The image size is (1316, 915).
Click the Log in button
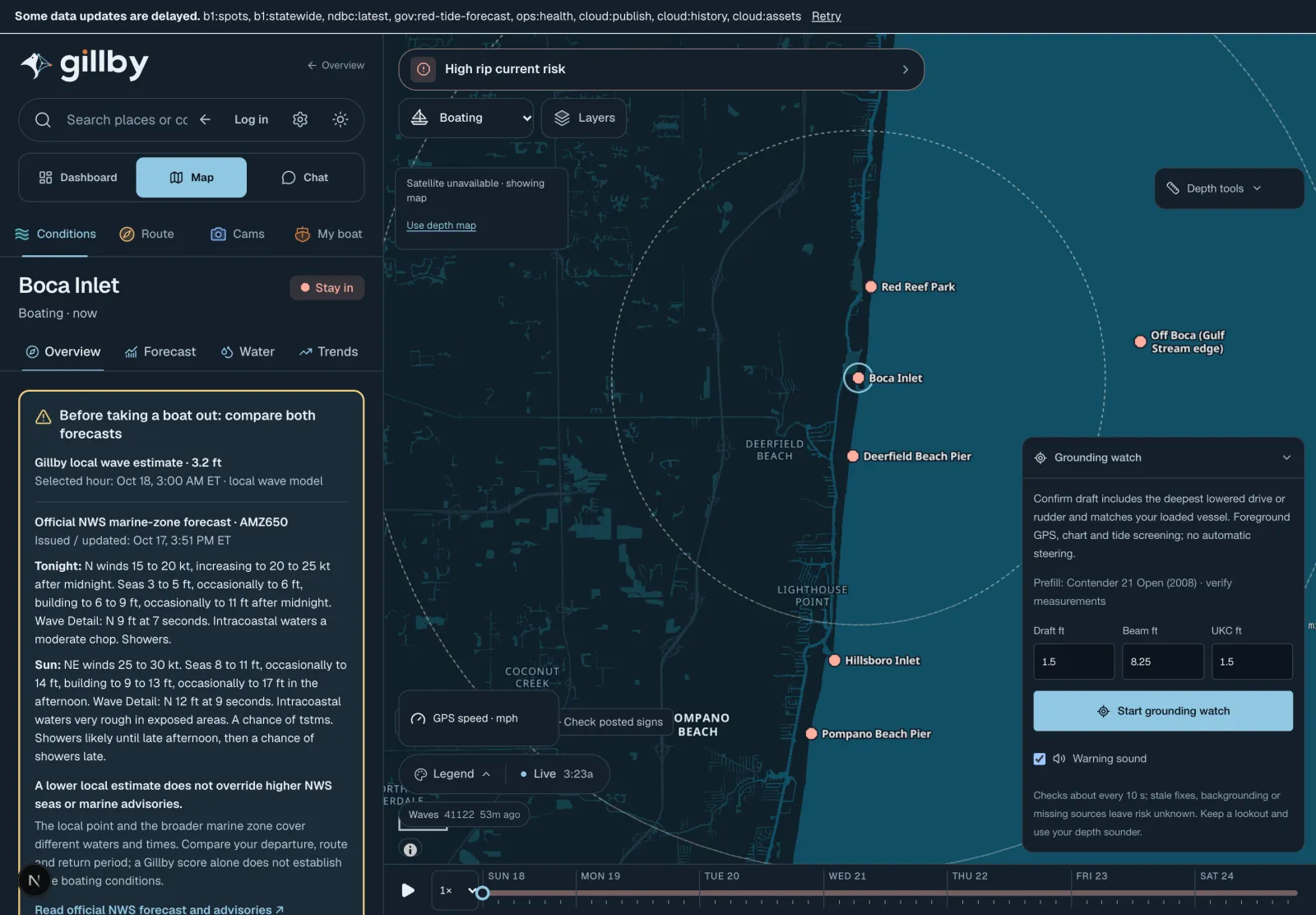point(251,119)
